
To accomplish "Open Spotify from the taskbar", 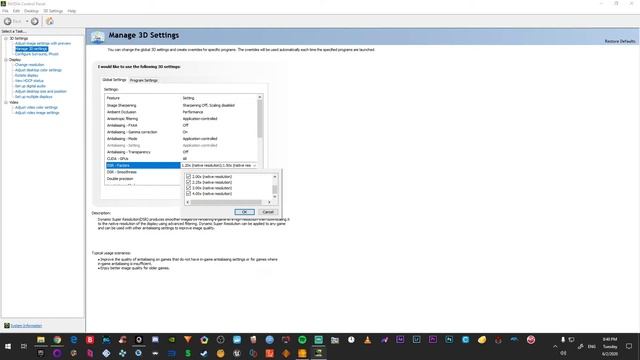I will [302, 340].
